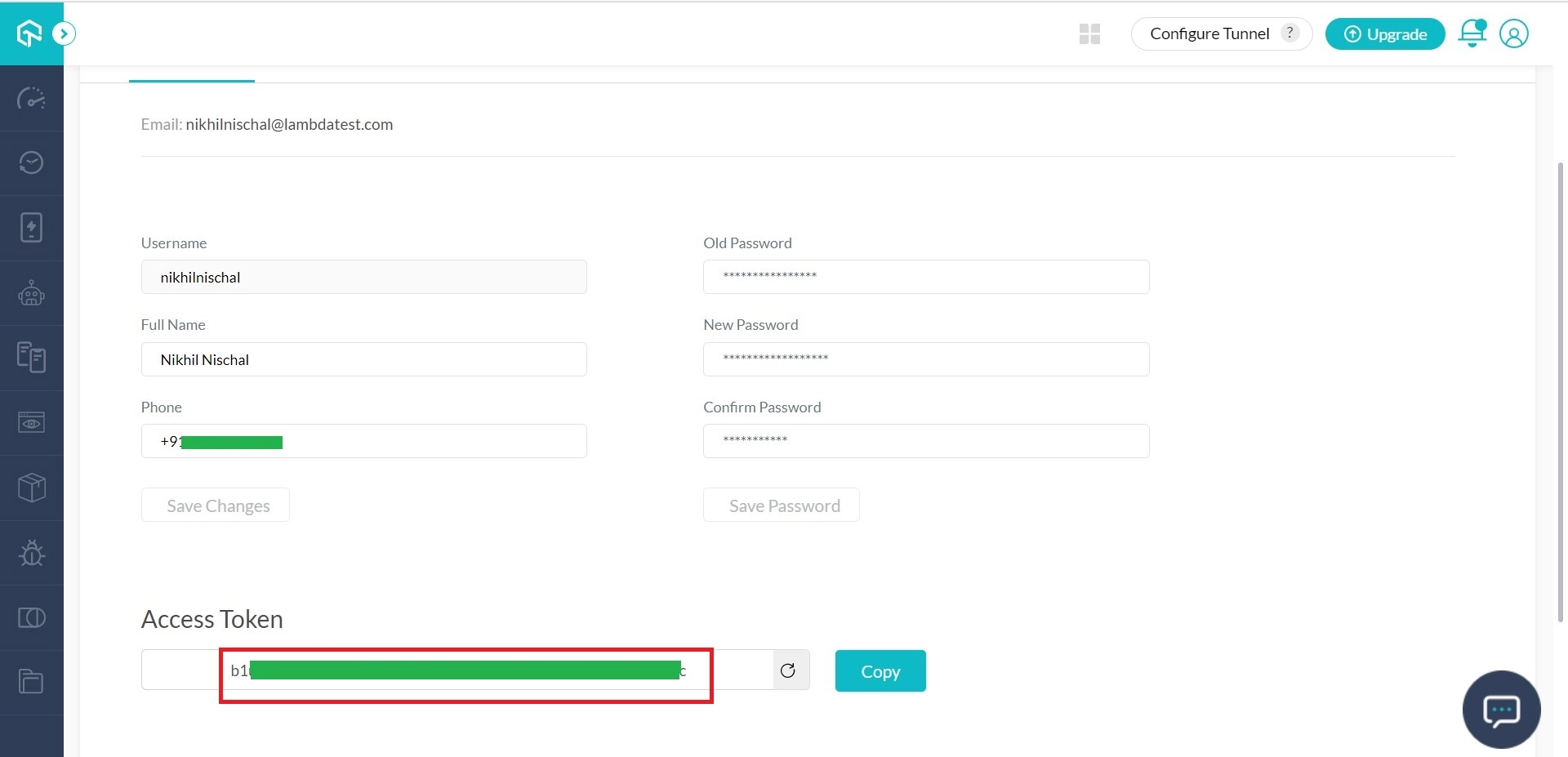The height and width of the screenshot is (757, 1568).
Task: Open the chat support widget
Action: tap(1501, 710)
